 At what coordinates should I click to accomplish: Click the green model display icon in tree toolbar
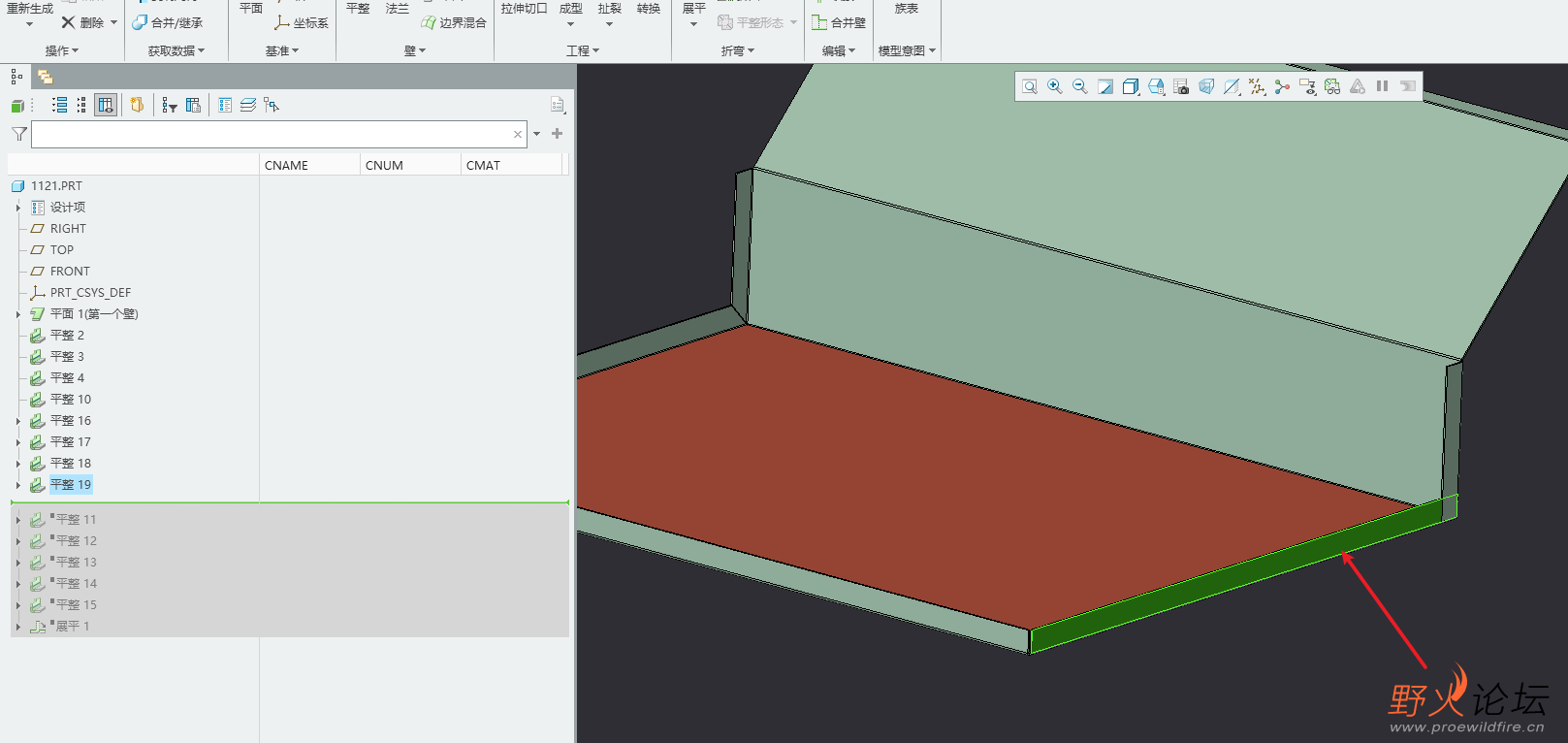point(17,105)
